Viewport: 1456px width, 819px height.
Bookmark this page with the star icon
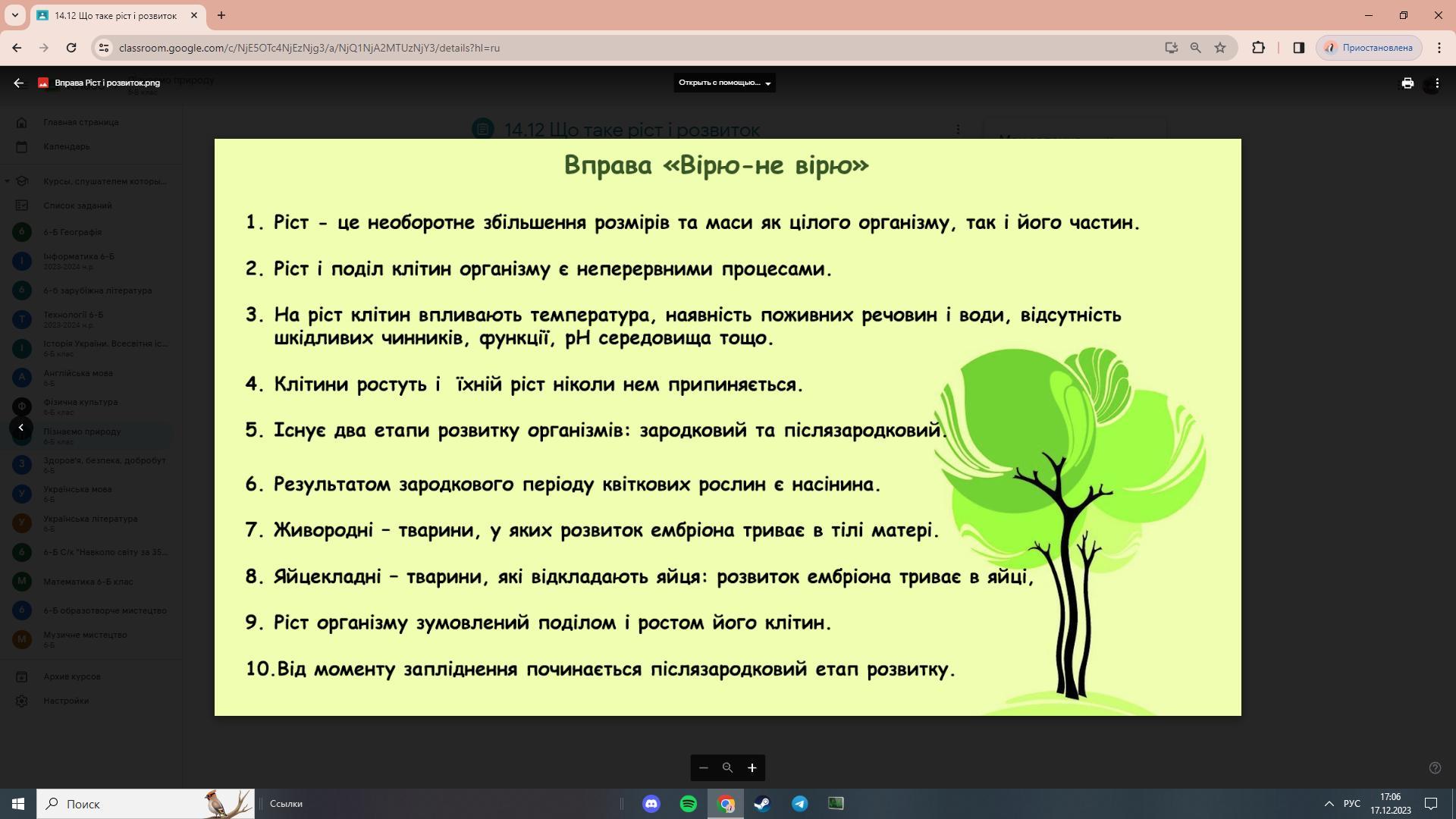pyautogui.click(x=1220, y=48)
